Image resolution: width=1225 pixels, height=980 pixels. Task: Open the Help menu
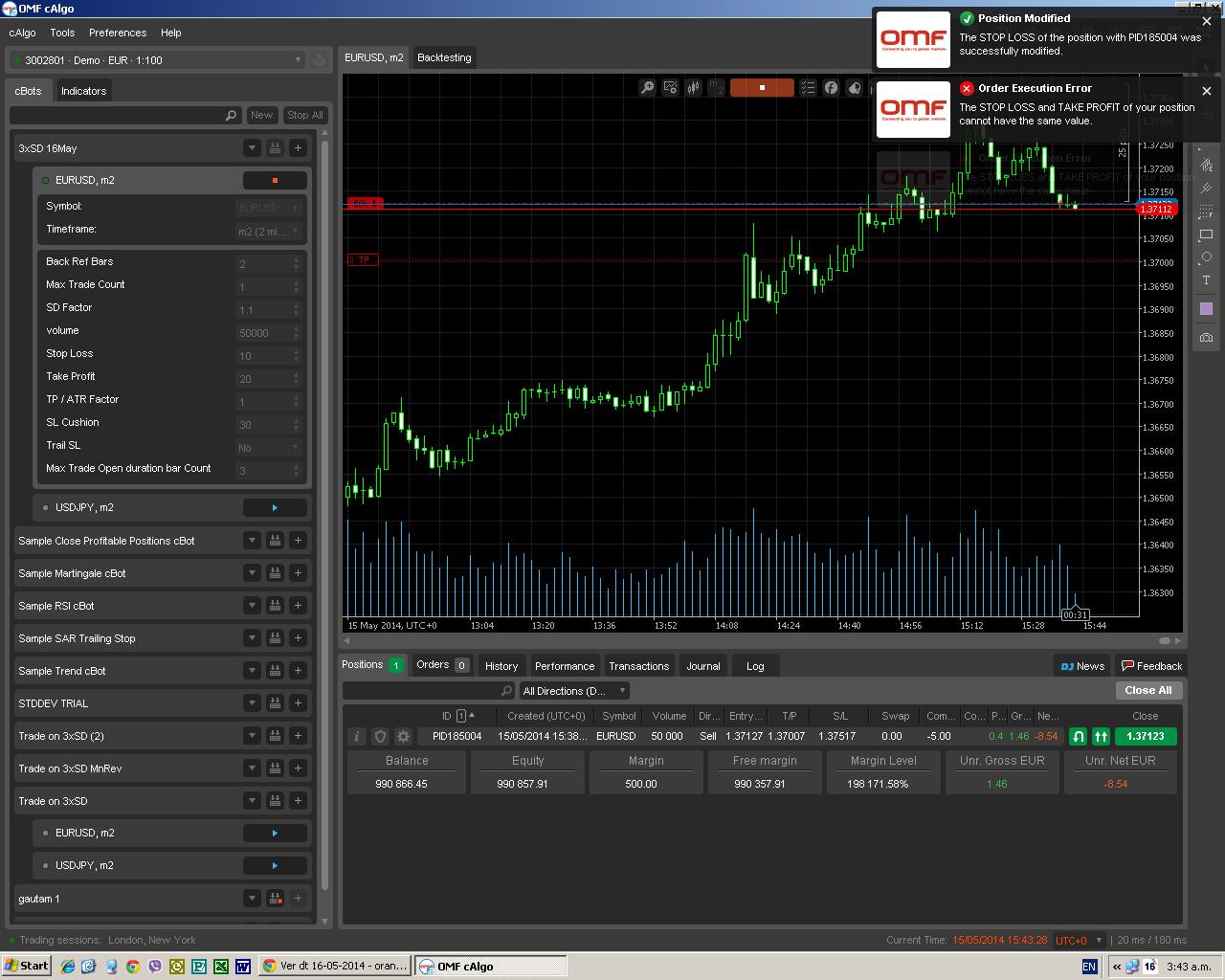pyautogui.click(x=171, y=33)
